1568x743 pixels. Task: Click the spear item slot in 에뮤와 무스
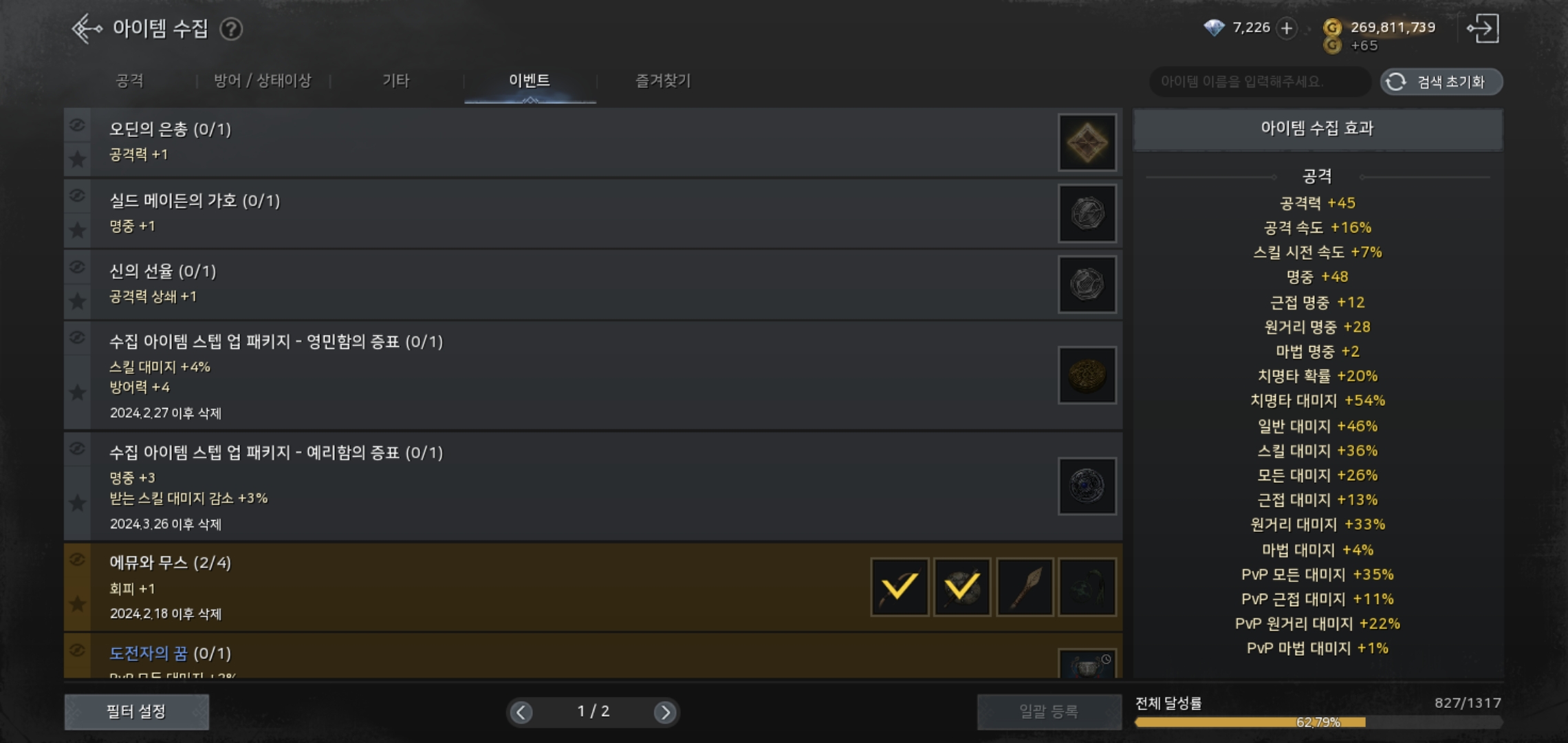tap(1025, 587)
